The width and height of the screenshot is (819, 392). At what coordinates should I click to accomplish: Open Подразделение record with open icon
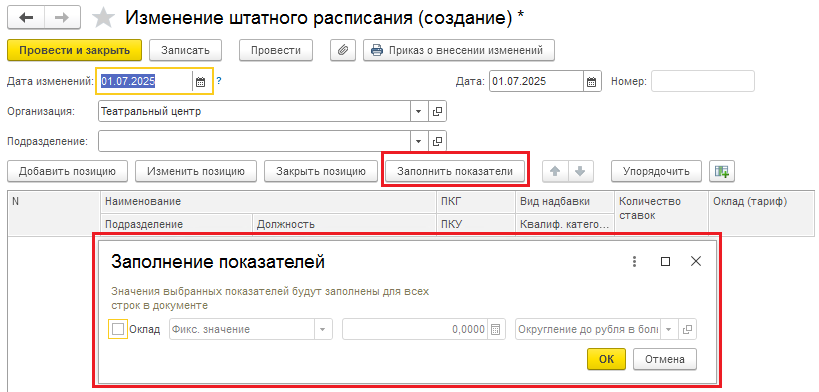438,141
